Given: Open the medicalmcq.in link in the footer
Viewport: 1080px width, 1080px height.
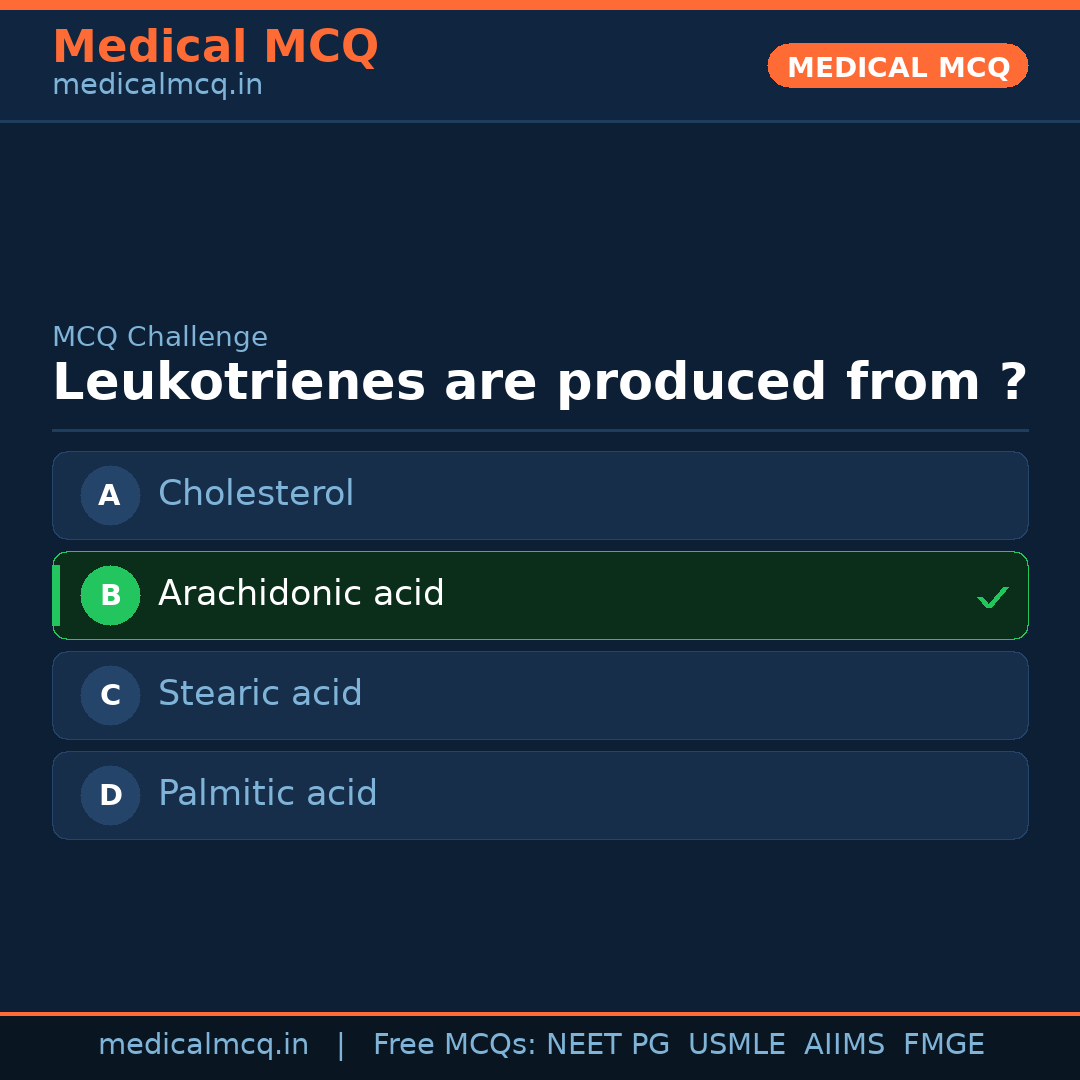Looking at the screenshot, I should point(203,1045).
